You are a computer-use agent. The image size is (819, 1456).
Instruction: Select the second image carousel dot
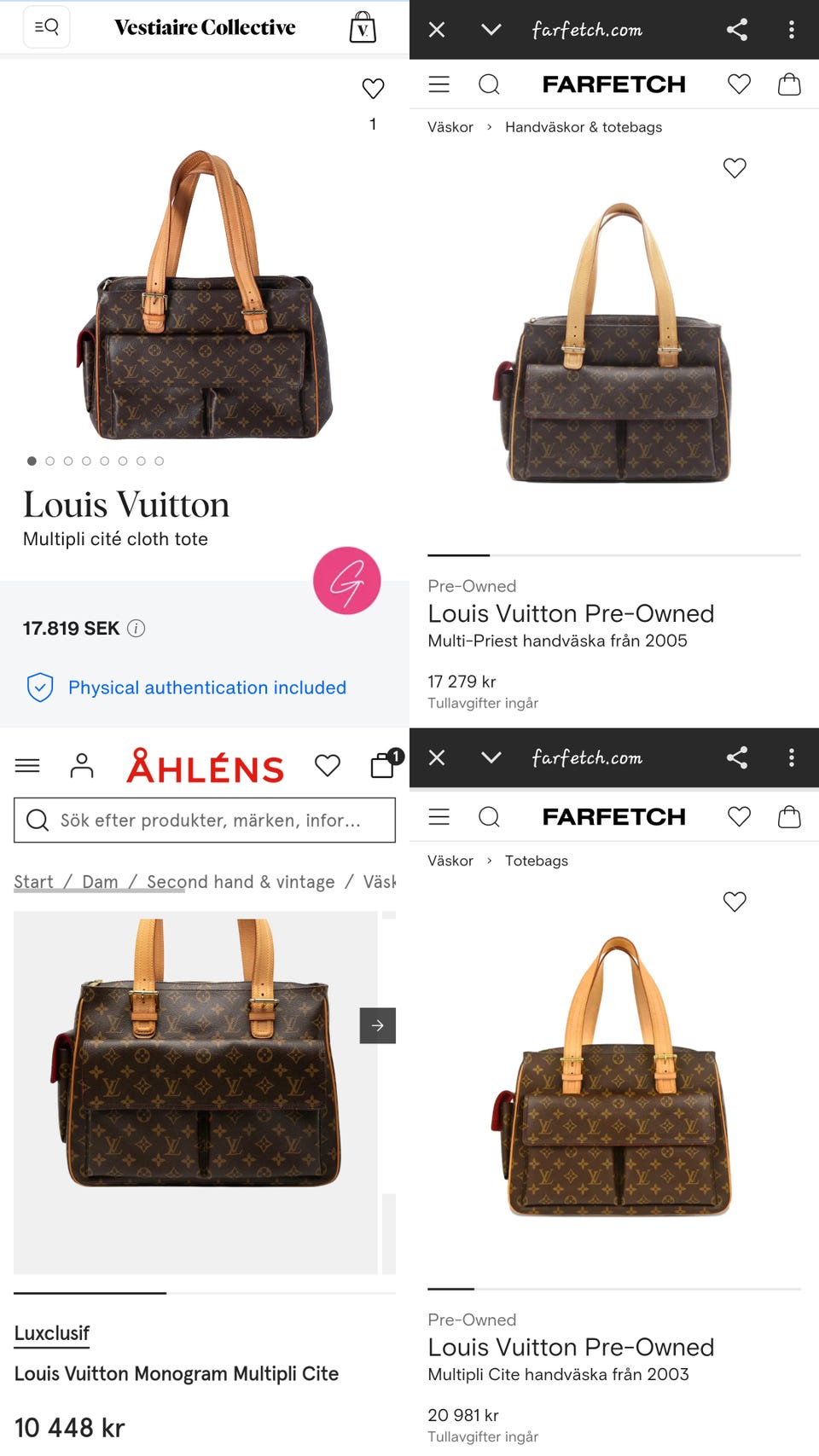tap(49, 461)
